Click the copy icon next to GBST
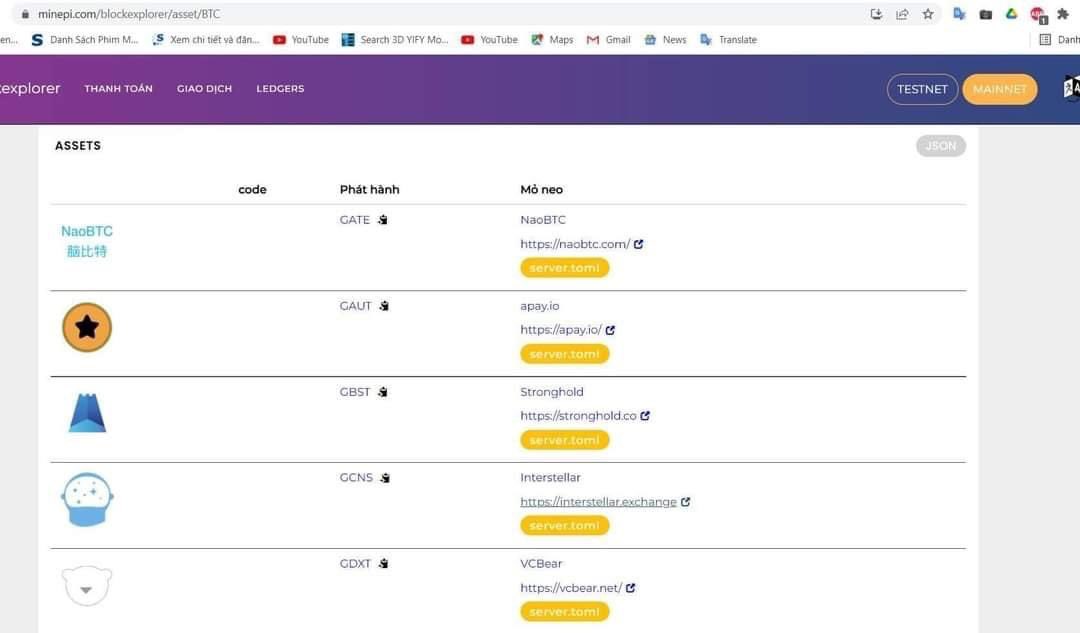 pyautogui.click(x=382, y=392)
